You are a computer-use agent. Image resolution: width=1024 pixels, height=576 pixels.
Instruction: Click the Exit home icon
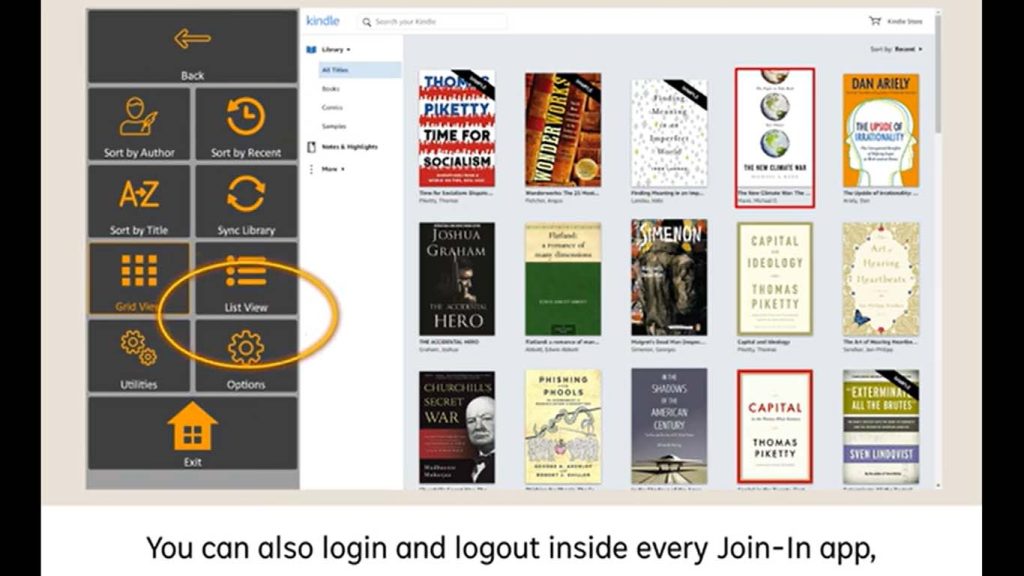point(192,428)
